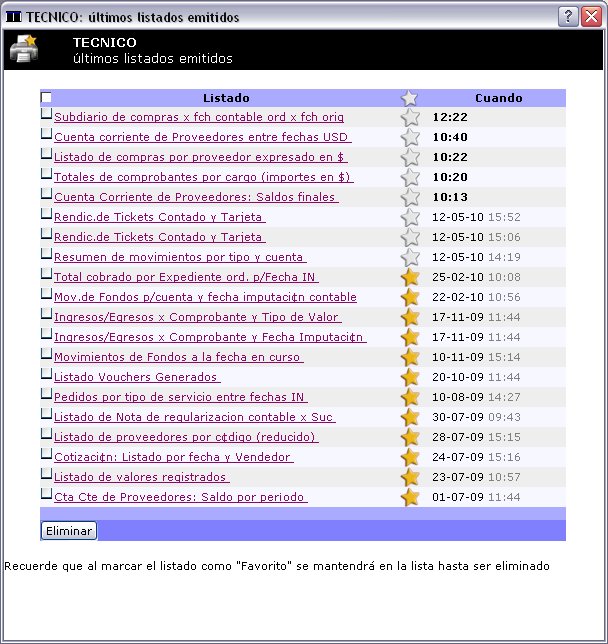Viewport: 608px width, 644px height.
Task: Tick checkbox of 'Total cobrado por Expediente'
Action: click(x=46, y=274)
